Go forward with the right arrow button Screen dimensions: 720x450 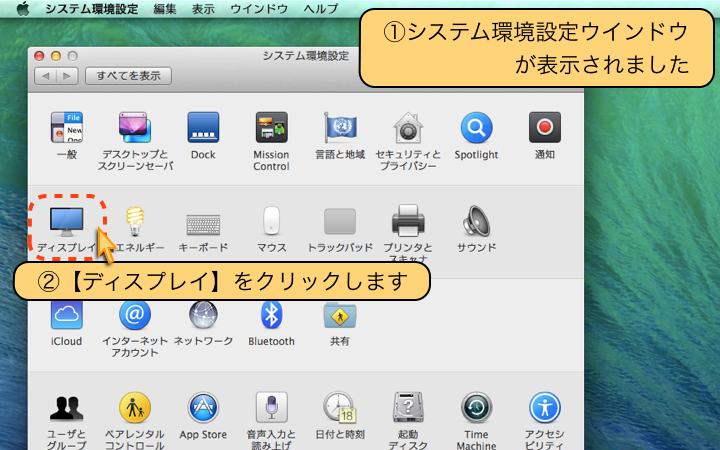pos(67,76)
